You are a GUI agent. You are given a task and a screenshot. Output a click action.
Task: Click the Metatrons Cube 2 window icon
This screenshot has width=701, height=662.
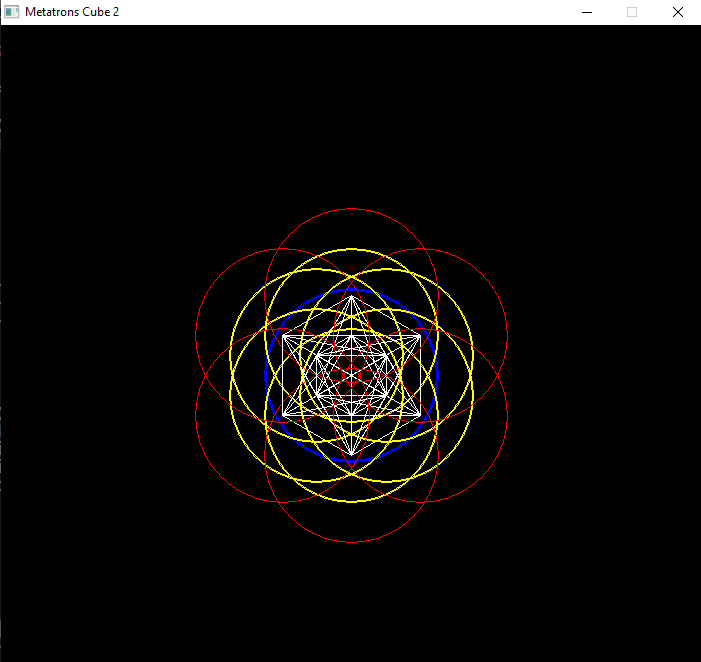point(12,12)
